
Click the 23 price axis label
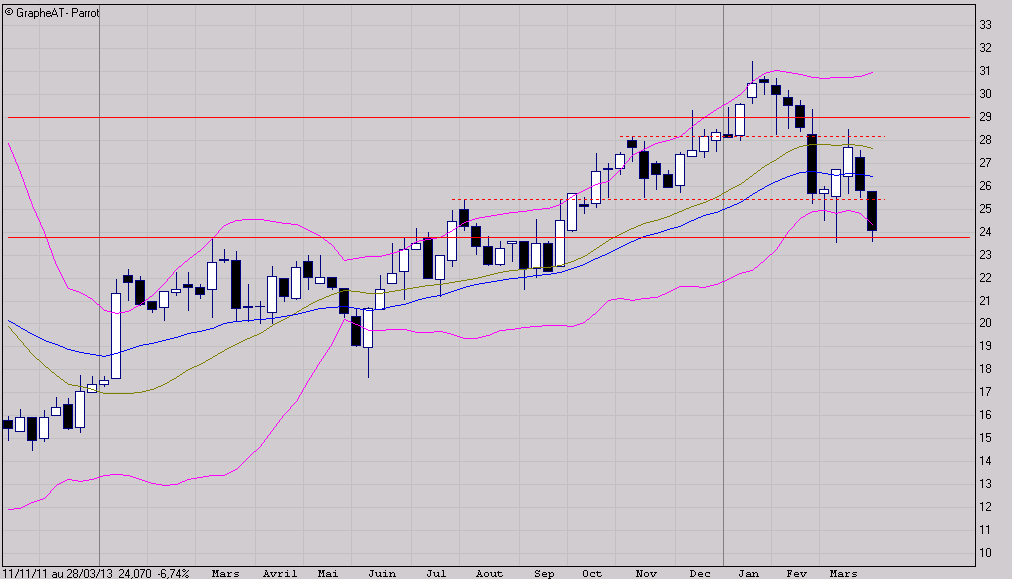click(986, 254)
